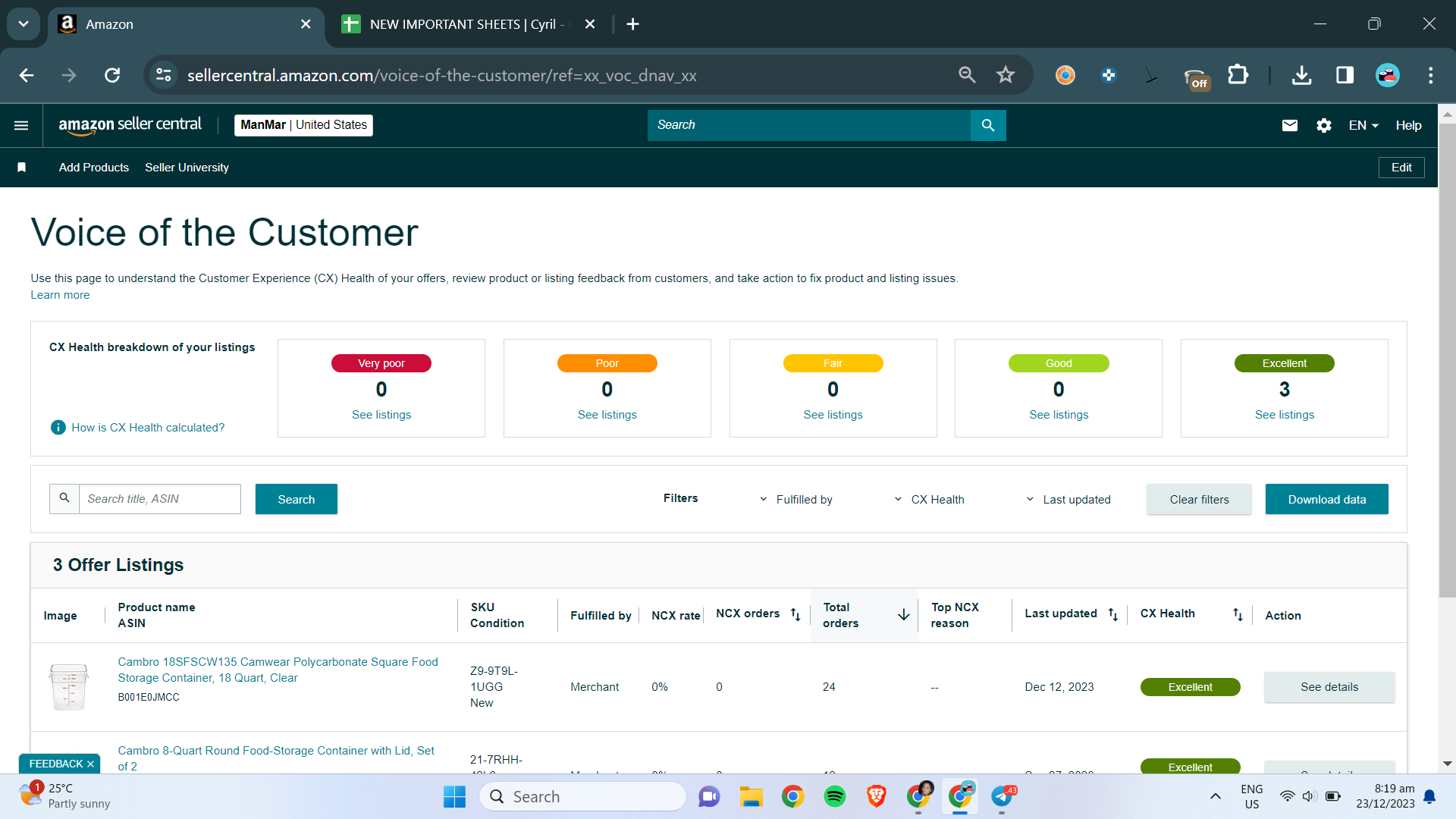1456x819 pixels.
Task: Switch to the NEW IMPORTANT SHEETS tab
Action: pyautogui.click(x=467, y=24)
